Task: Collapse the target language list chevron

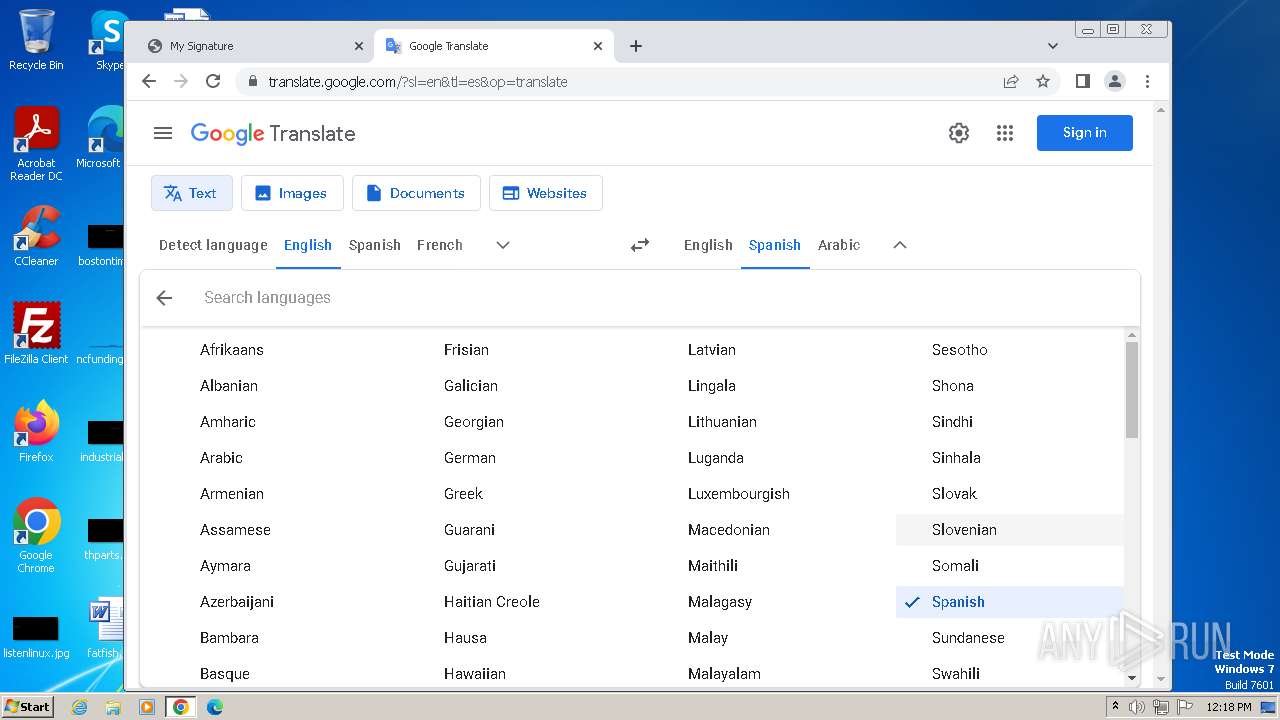Action: [x=900, y=245]
